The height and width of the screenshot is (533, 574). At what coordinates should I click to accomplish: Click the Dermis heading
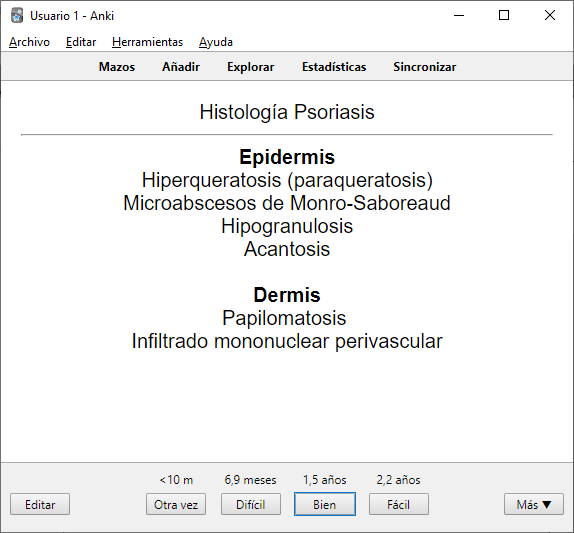(x=287, y=295)
